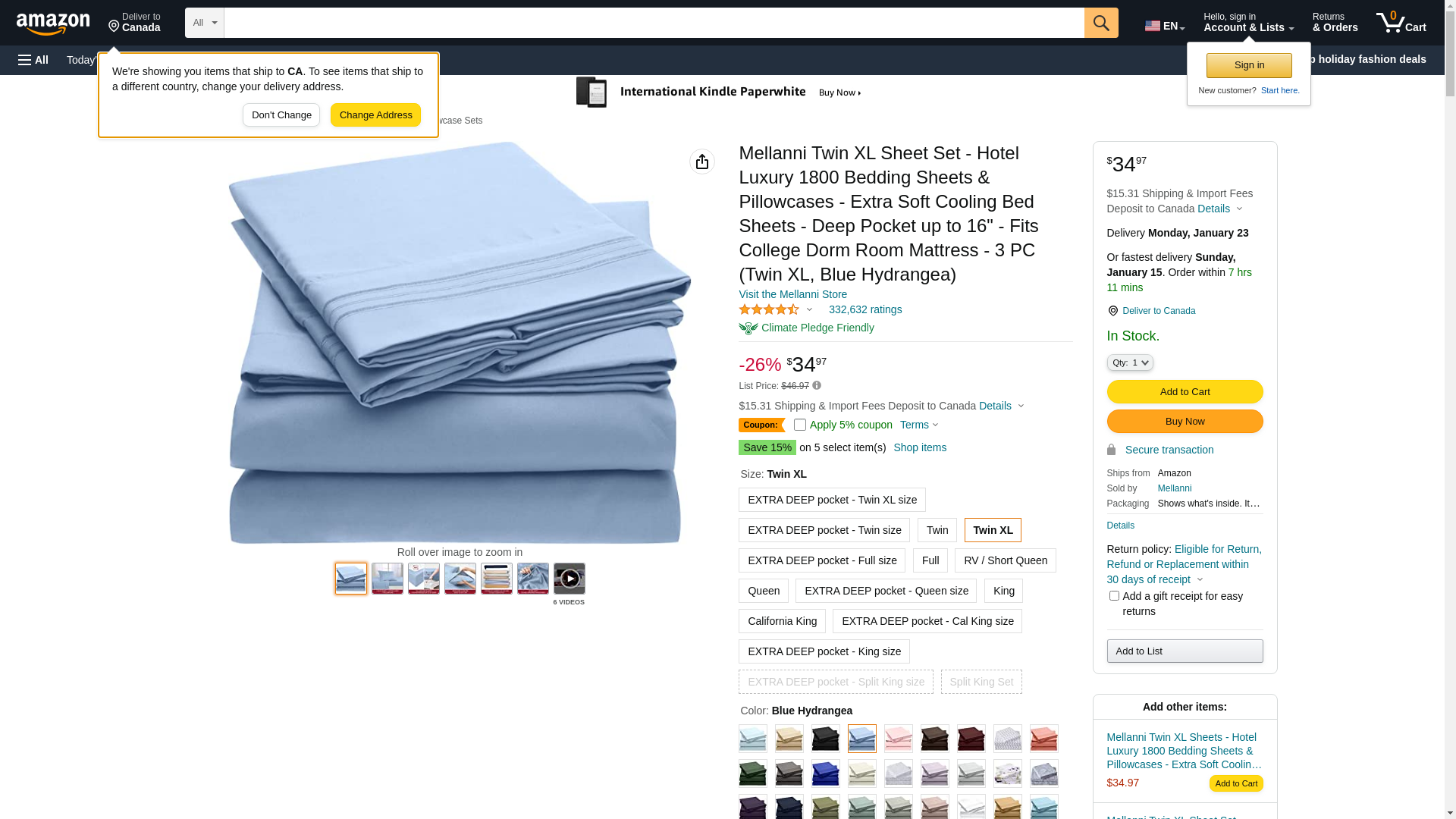Open Account & Lists menu
1456x819 pixels.
(x=1248, y=23)
